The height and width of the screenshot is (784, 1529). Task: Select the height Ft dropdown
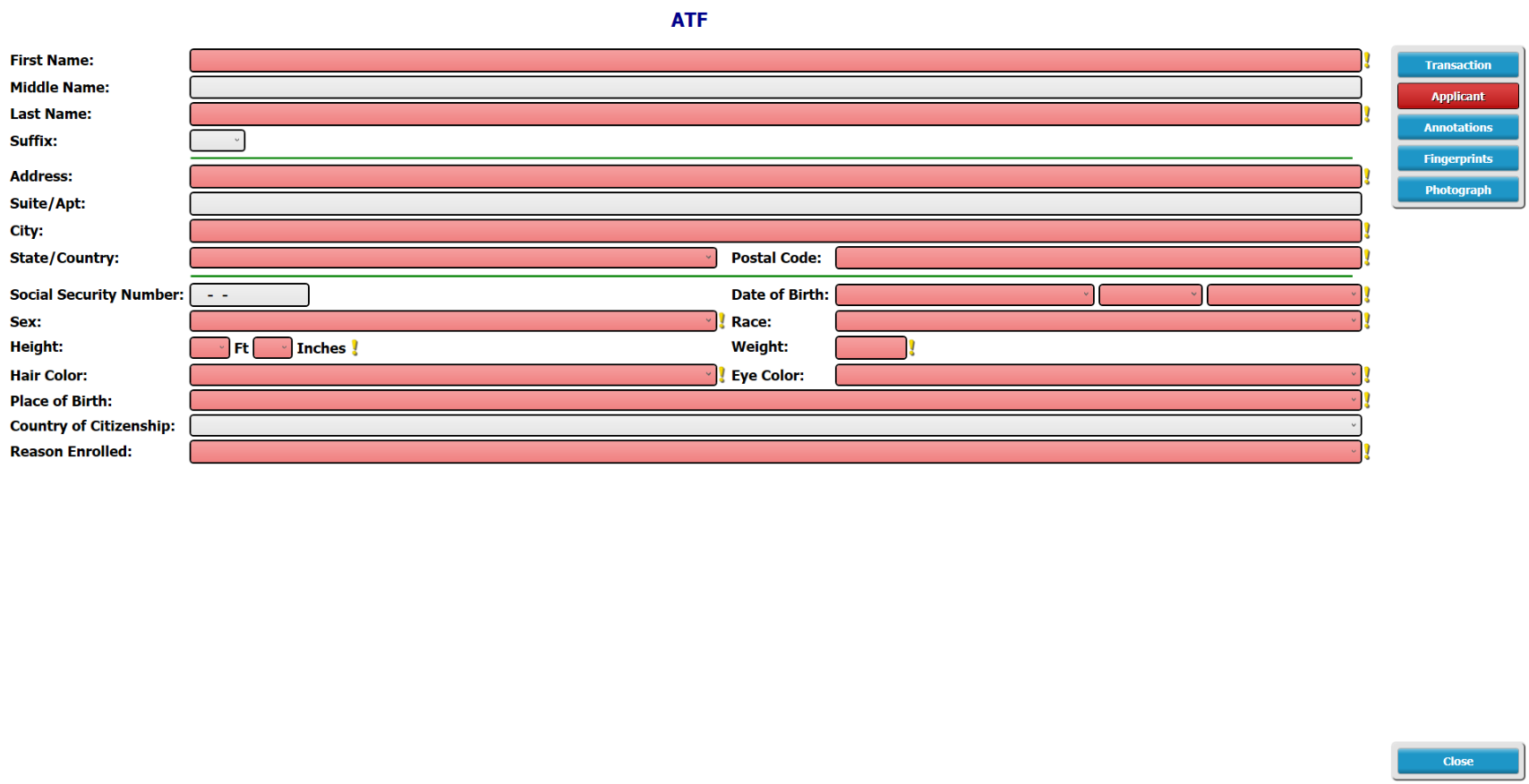pos(209,348)
